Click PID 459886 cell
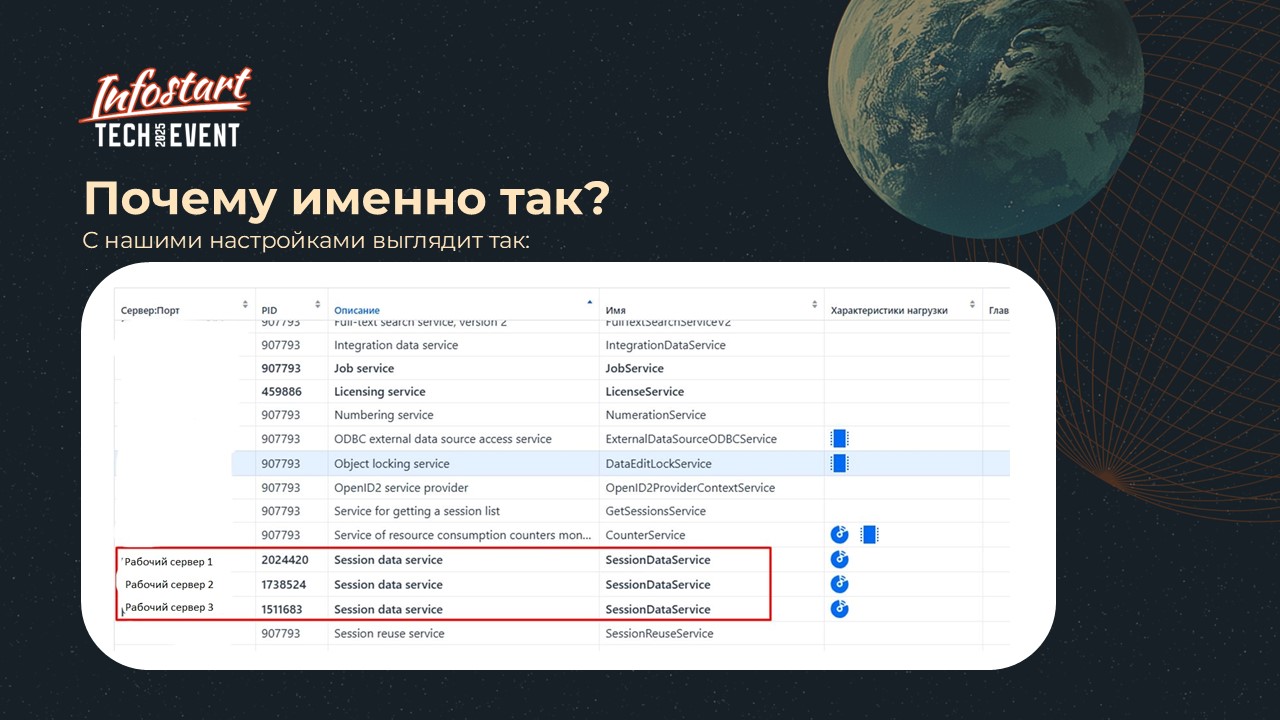The width and height of the screenshot is (1280, 720). pyautogui.click(x=281, y=392)
